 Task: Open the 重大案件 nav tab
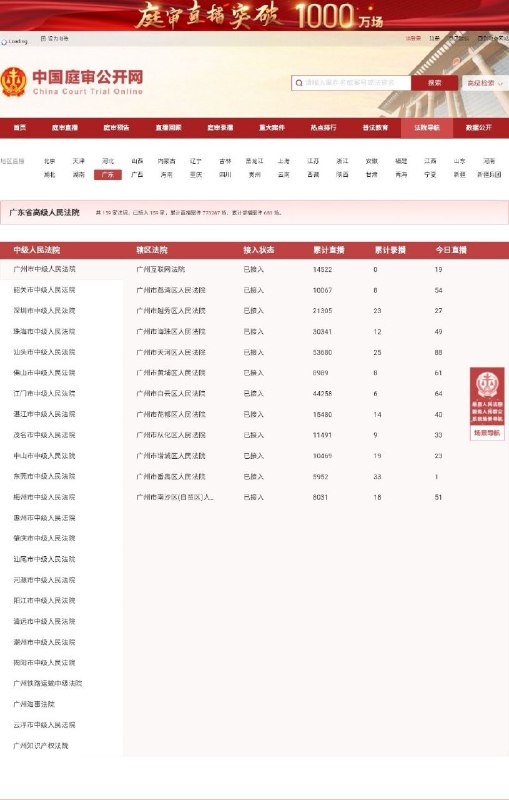(x=272, y=128)
